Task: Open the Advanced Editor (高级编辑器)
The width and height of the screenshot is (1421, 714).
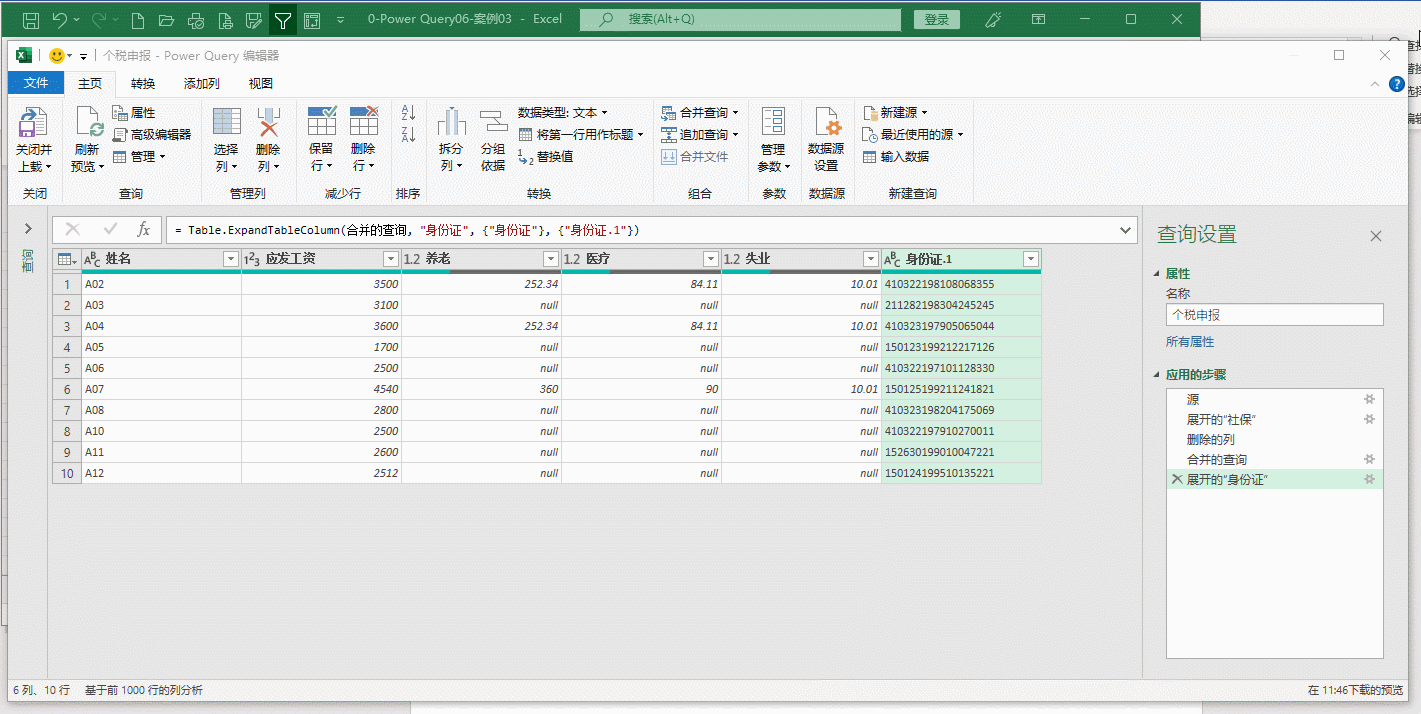Action: pos(151,134)
